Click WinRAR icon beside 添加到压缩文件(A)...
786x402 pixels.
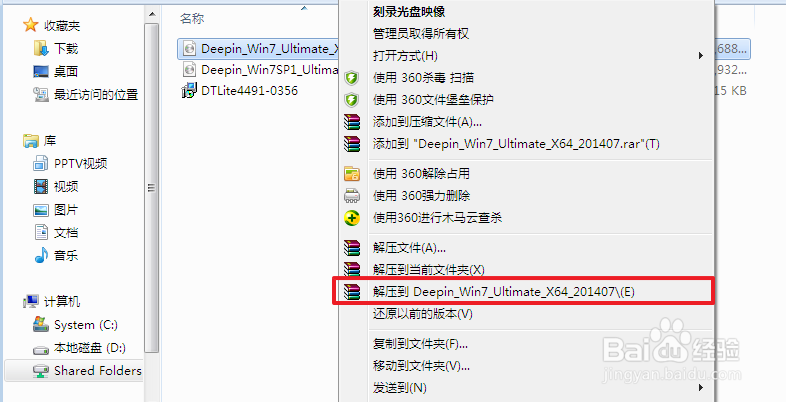[x=352, y=122]
